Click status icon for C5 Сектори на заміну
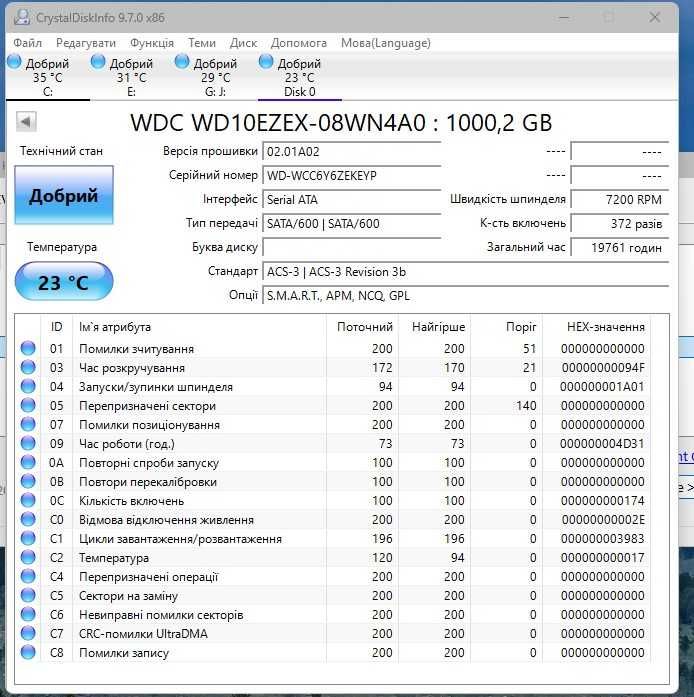Image resolution: width=694 pixels, height=697 pixels. (x=28, y=595)
